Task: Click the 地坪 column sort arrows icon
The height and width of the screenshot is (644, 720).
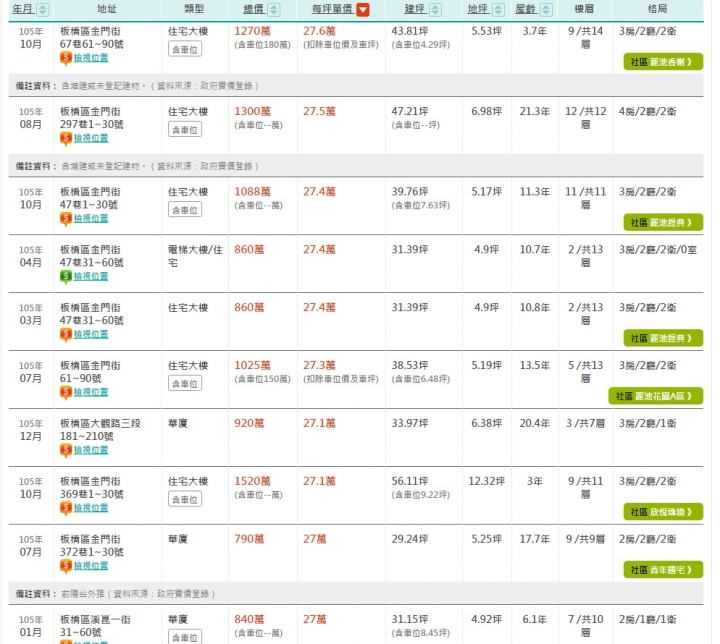Action: click(x=498, y=9)
